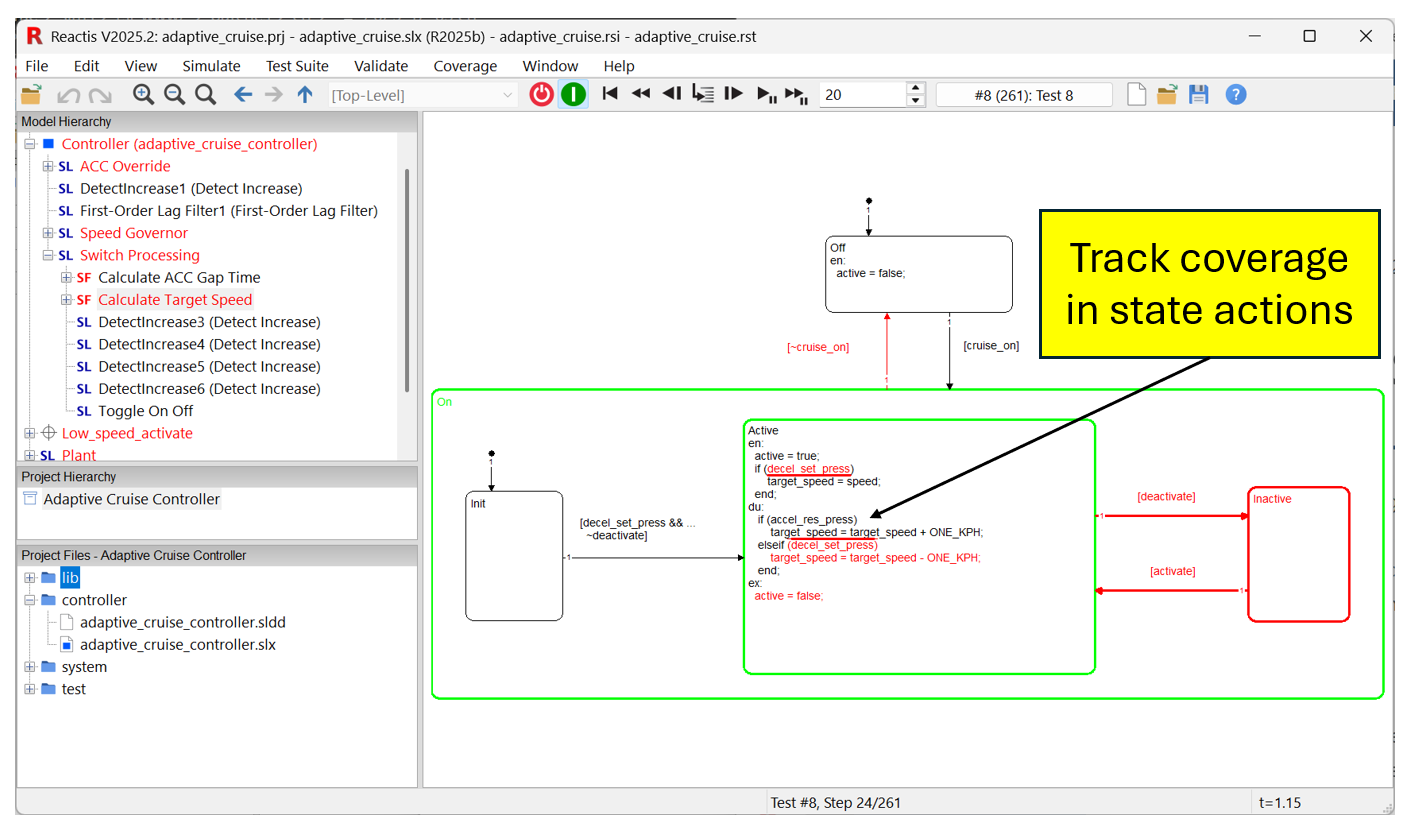Image resolution: width=1407 pixels, height=829 pixels.
Task: Jump to the start of the test
Action: pyautogui.click(x=610, y=93)
